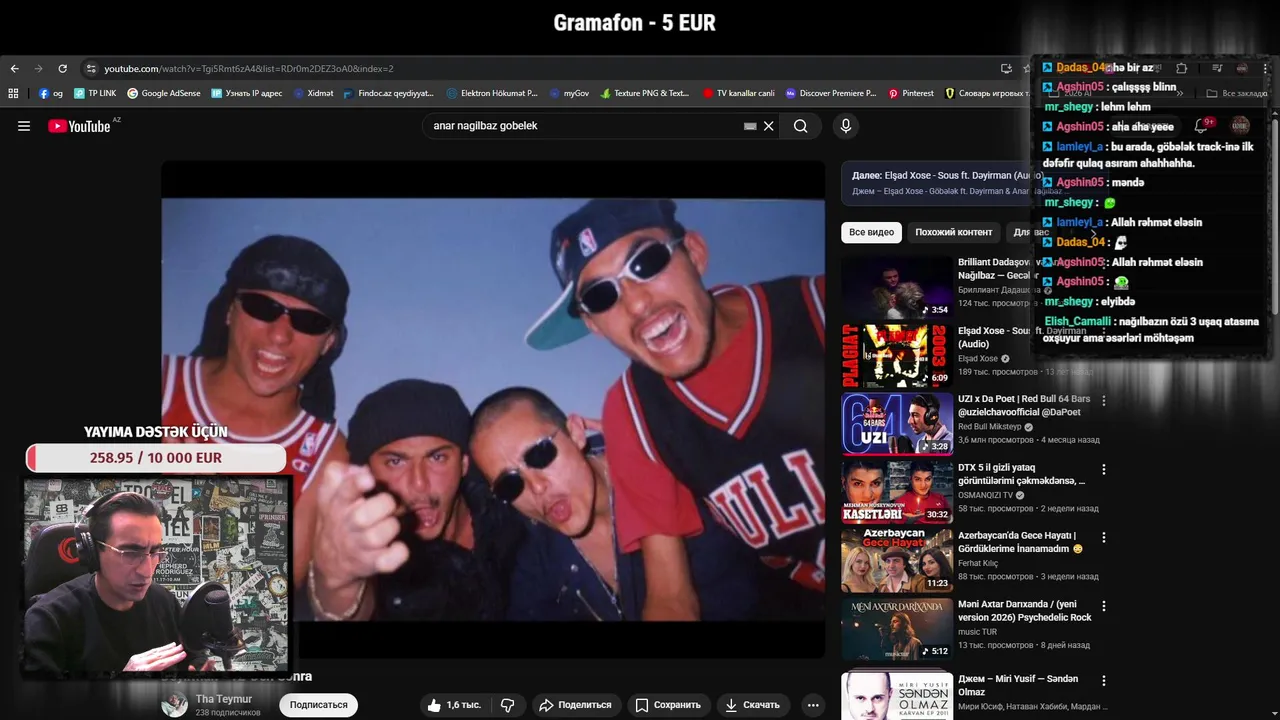Open three-dot menu for UZI x Da Poet video
The height and width of the screenshot is (720, 1280).
(x=1104, y=401)
